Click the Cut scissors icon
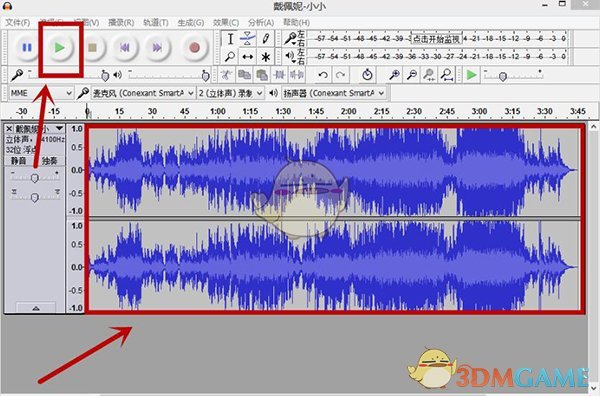This screenshot has width=600, height=396. click(x=227, y=75)
